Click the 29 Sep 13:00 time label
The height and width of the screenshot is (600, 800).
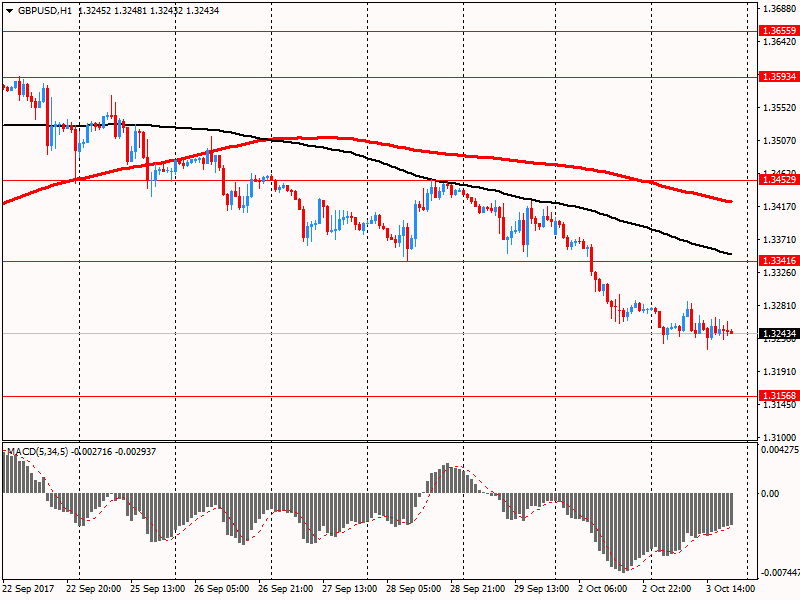pos(541,589)
